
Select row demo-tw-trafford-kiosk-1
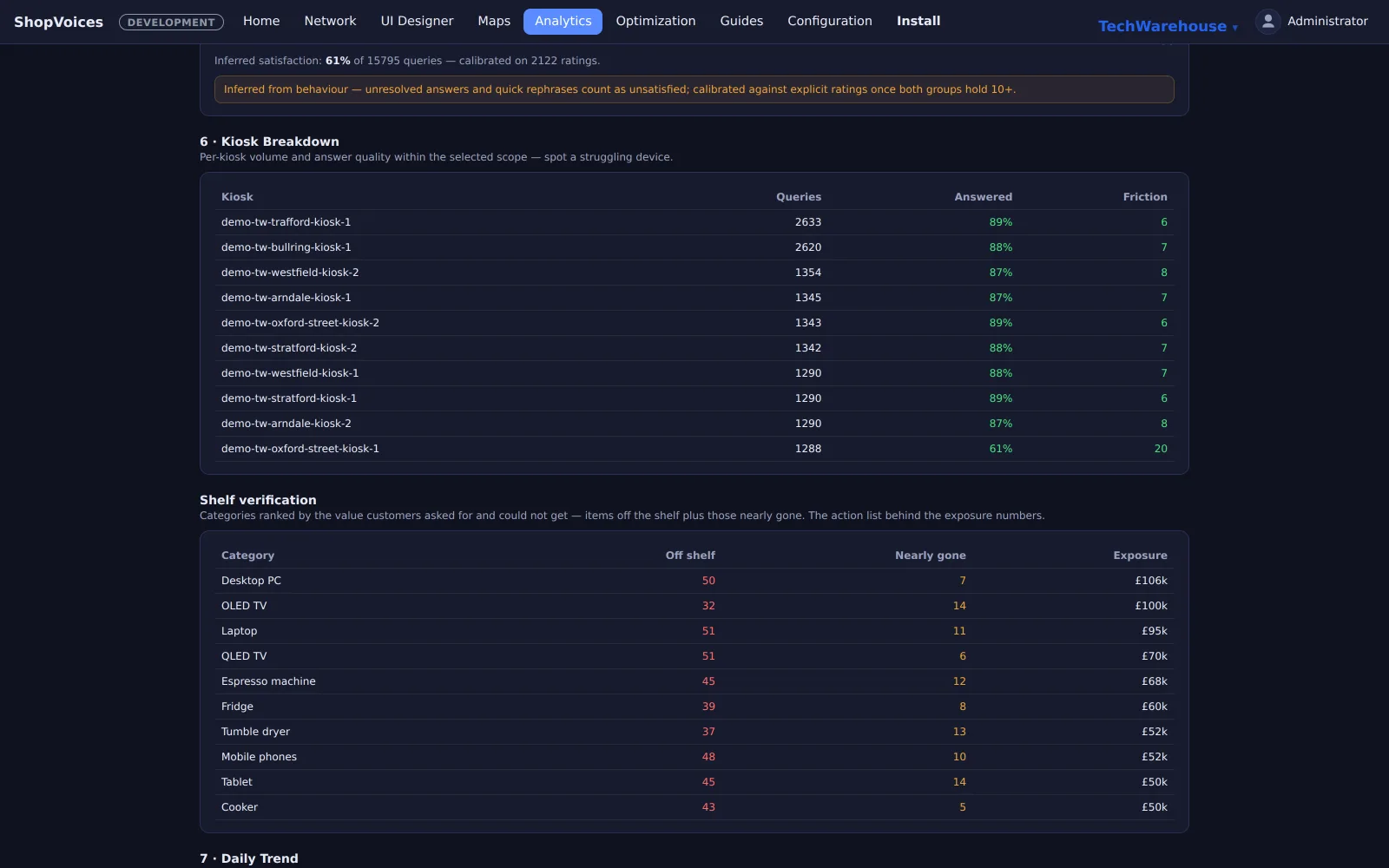click(694, 222)
